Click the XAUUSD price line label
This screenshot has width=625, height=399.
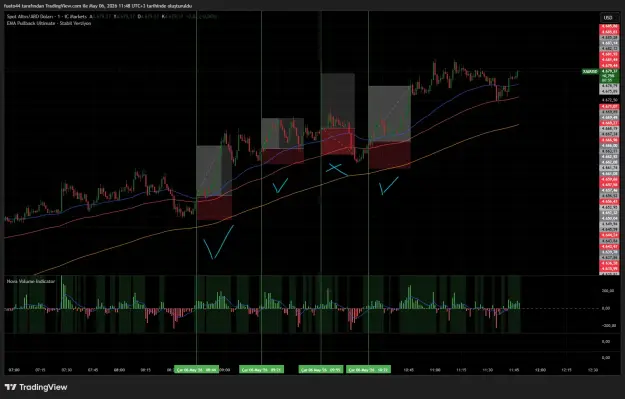point(590,72)
